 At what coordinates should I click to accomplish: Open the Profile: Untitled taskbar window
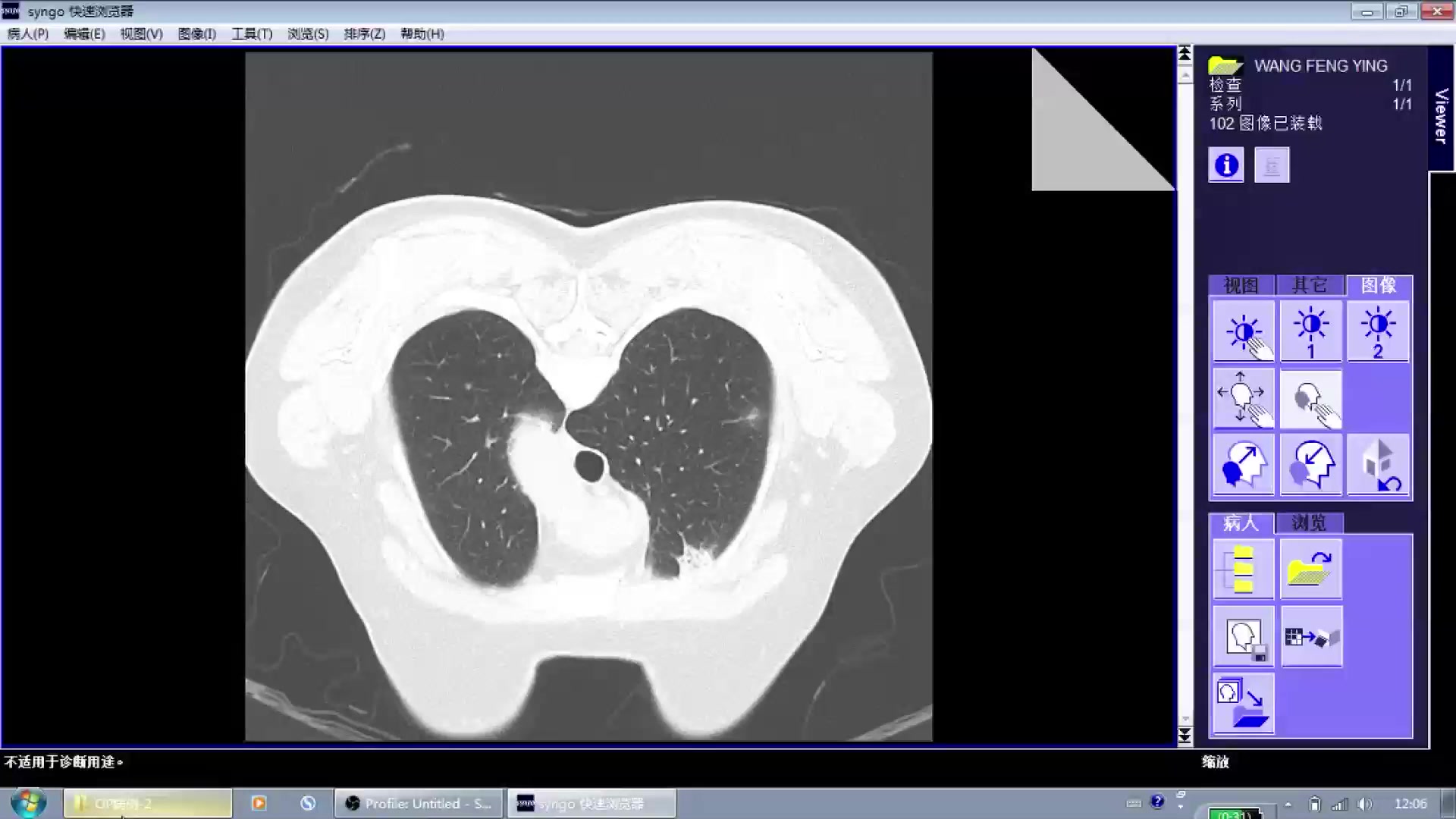click(x=419, y=803)
